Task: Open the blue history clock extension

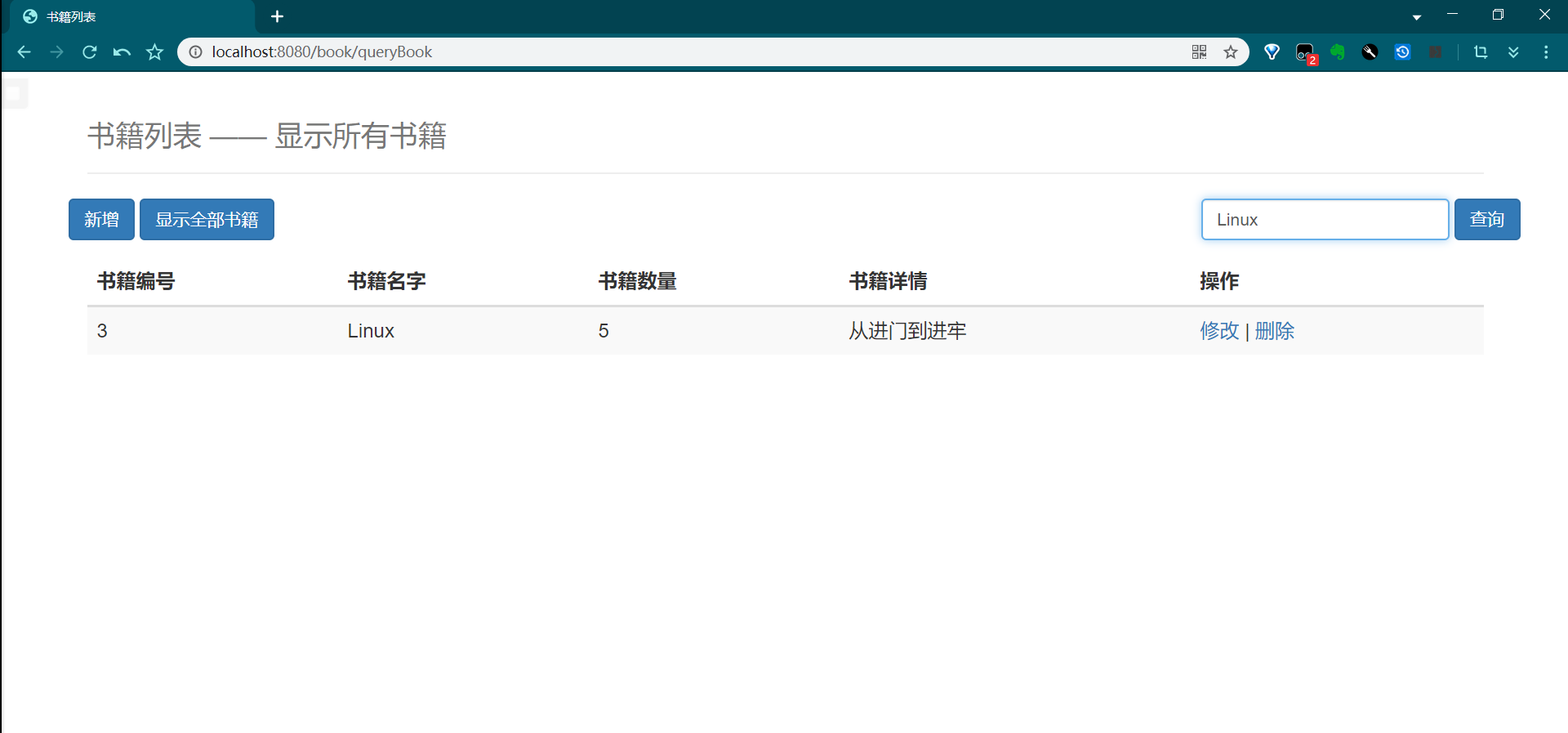Action: tap(1402, 52)
